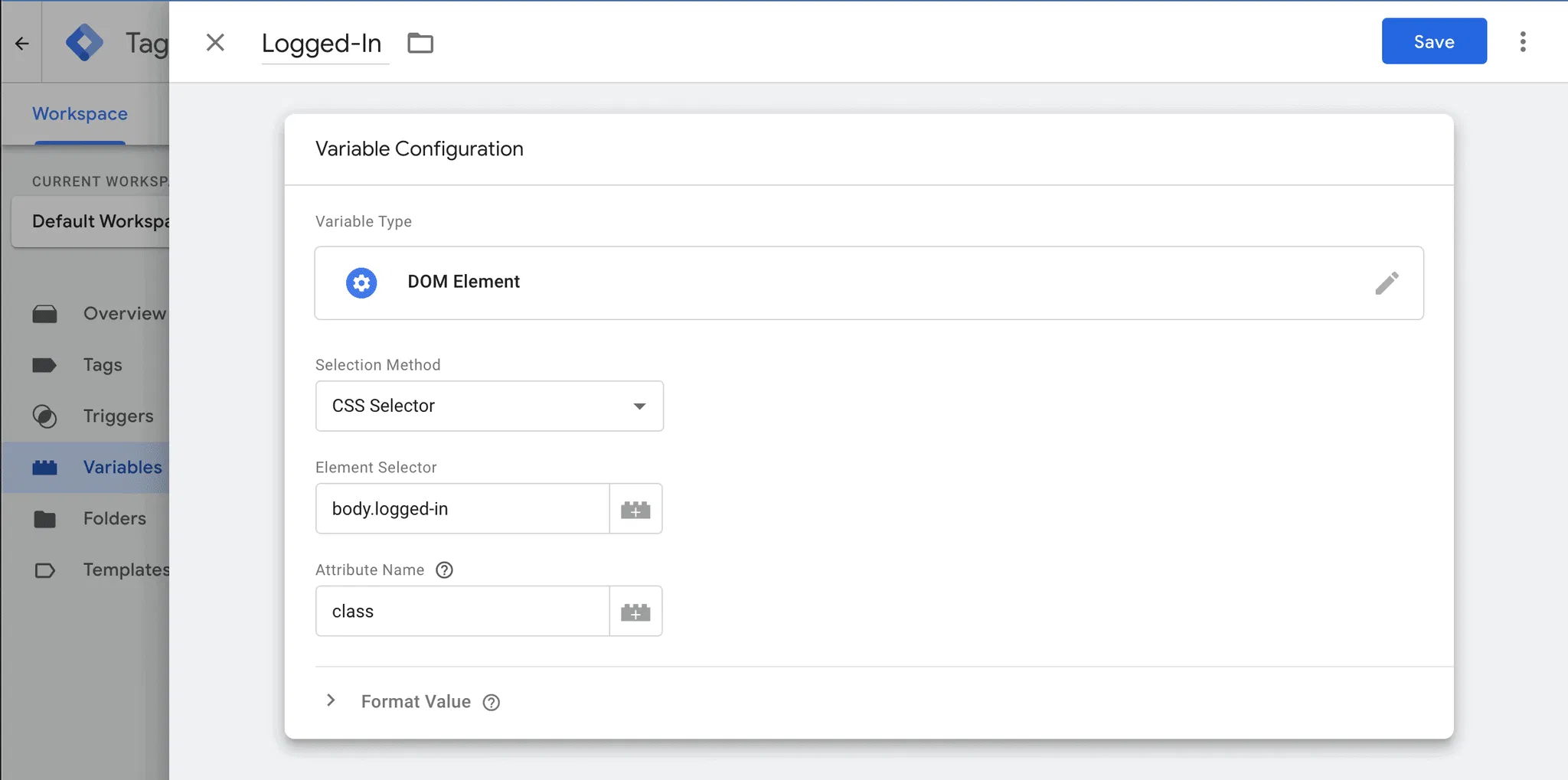Open Tags in the sidebar

point(103,365)
